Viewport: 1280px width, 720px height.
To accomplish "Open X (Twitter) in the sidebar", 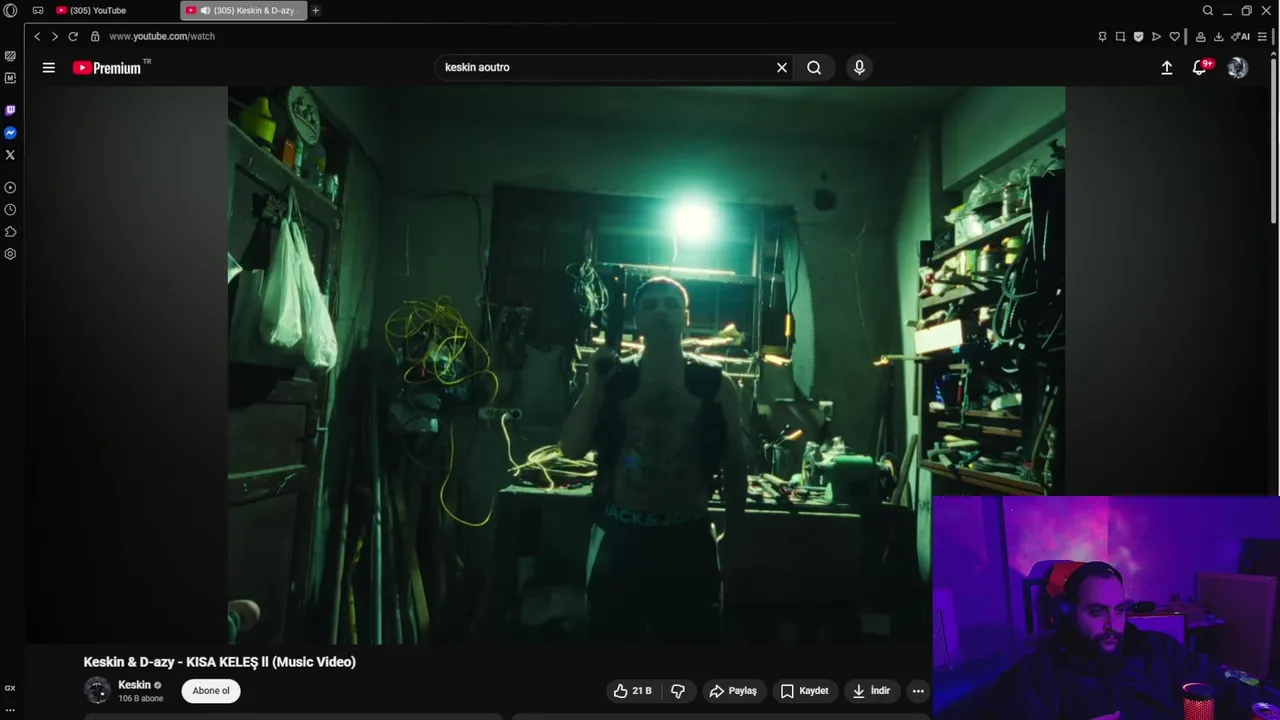I will [x=10, y=155].
